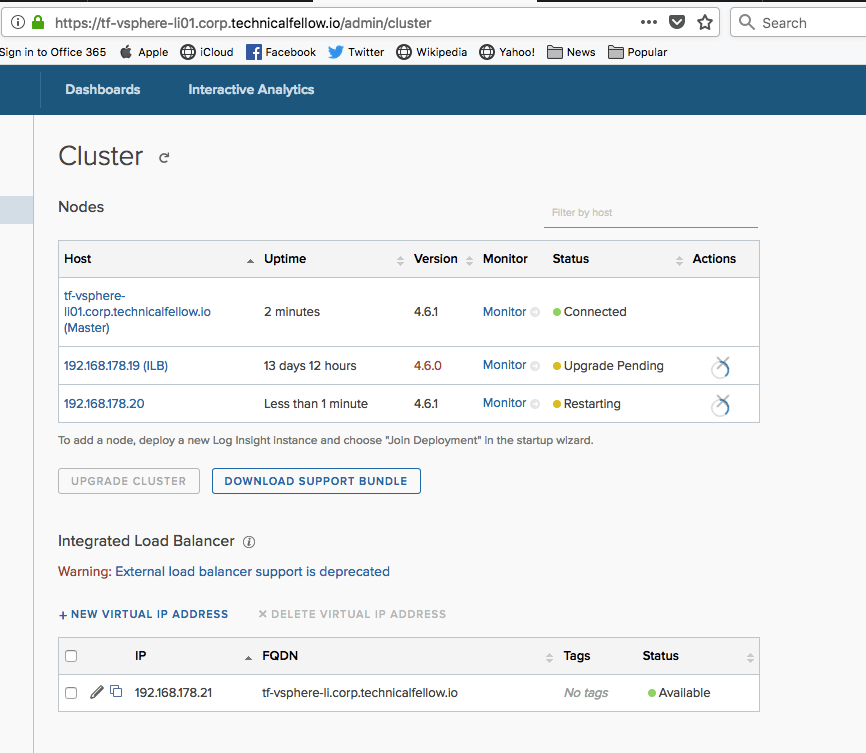The image size is (866, 753).
Task: Open the Pocket save icon
Action: pyautogui.click(x=677, y=22)
